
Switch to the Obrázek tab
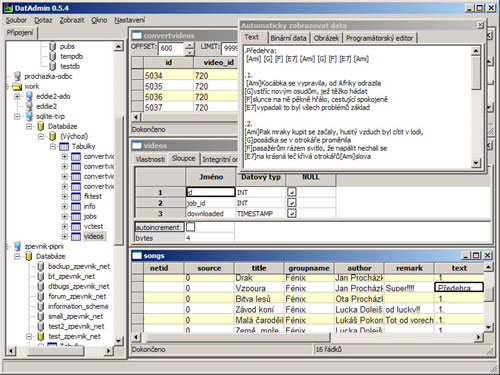tap(326, 38)
